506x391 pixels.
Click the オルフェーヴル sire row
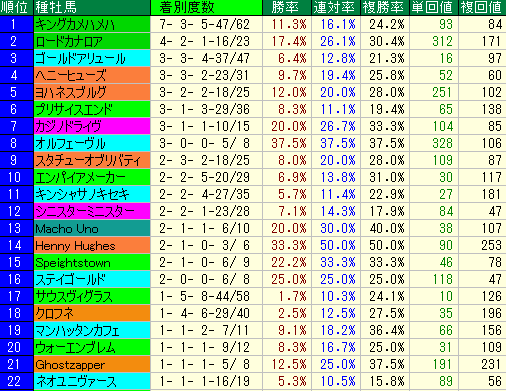click(x=253, y=143)
